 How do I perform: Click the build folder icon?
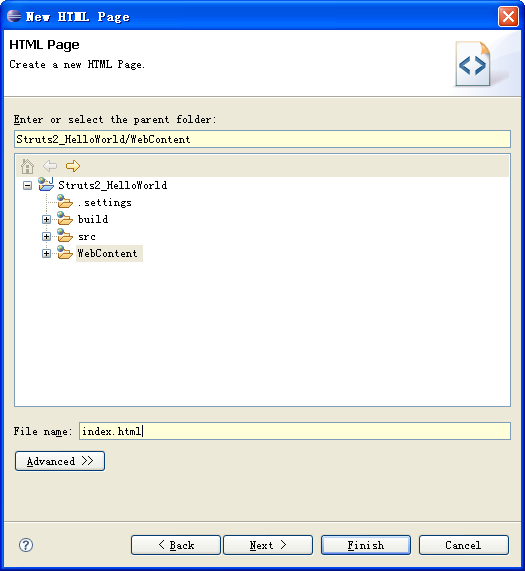point(65,218)
